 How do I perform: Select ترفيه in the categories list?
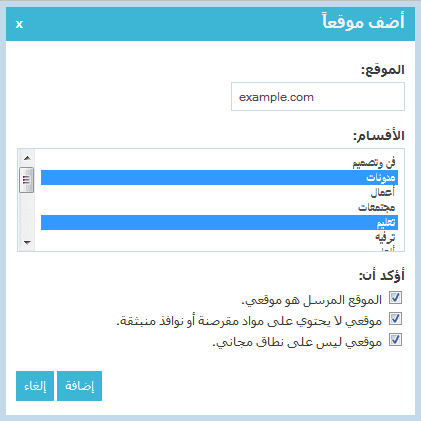click(219, 237)
